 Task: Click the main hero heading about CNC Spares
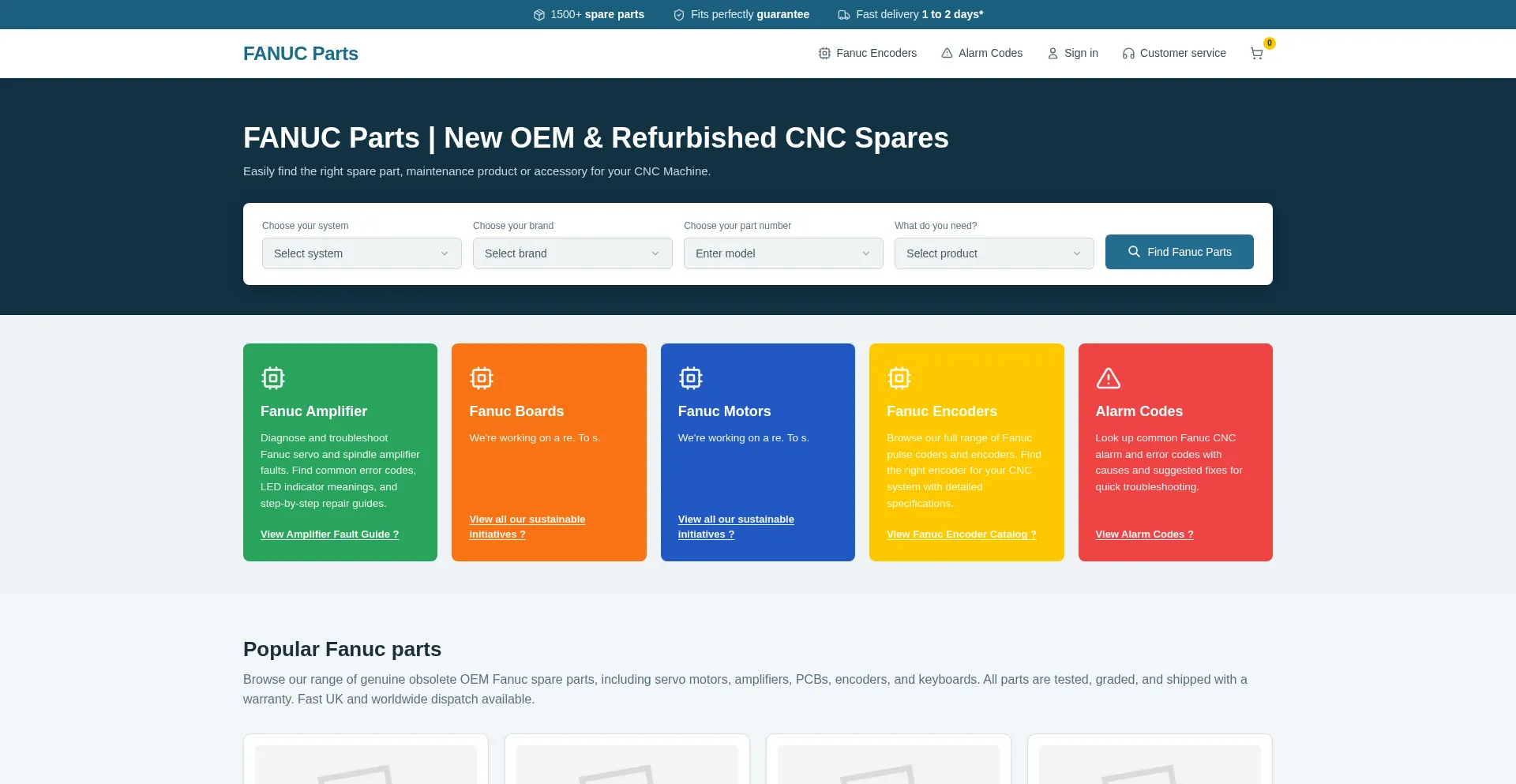coord(596,138)
